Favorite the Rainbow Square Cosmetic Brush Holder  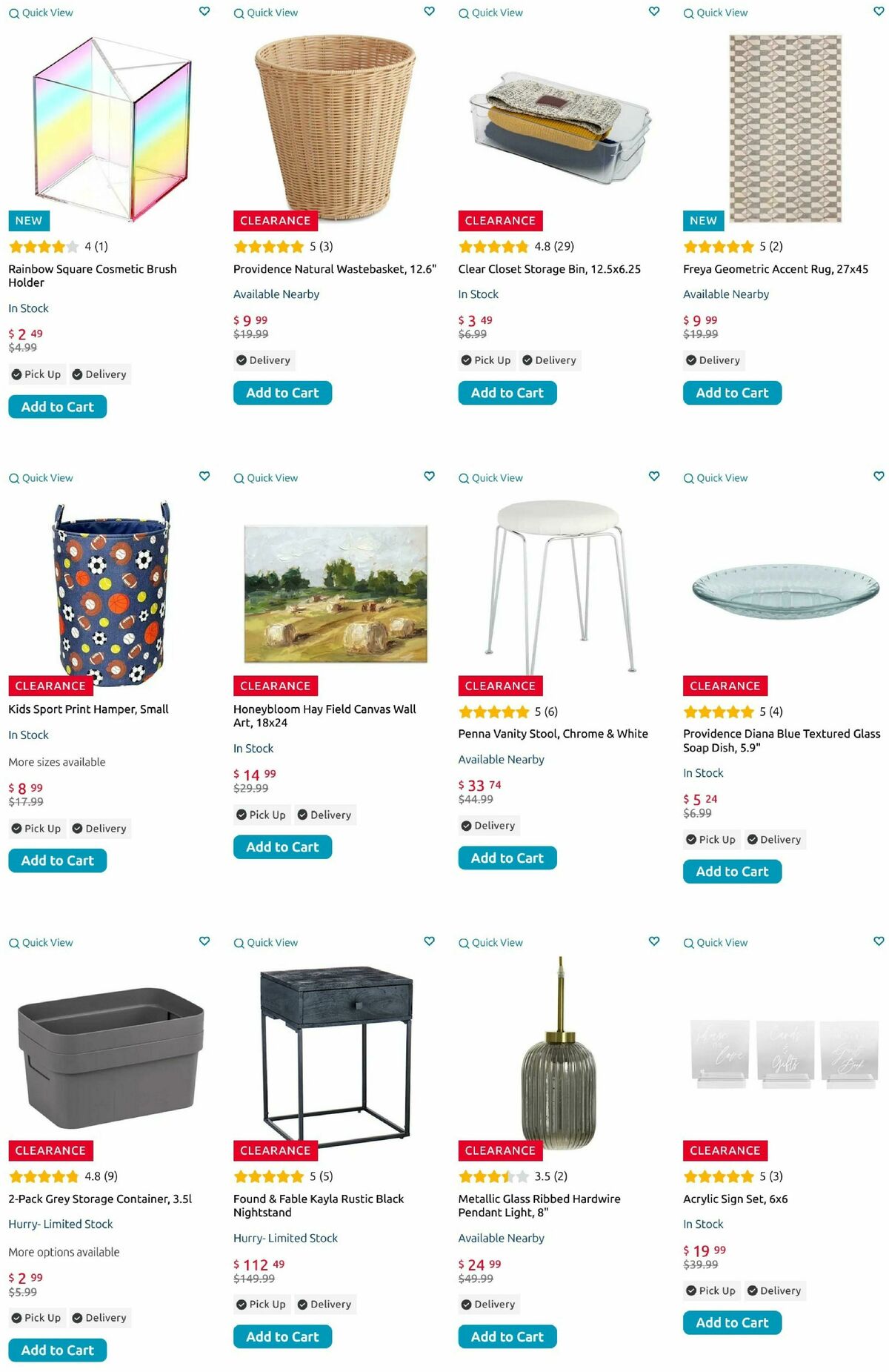204,11
